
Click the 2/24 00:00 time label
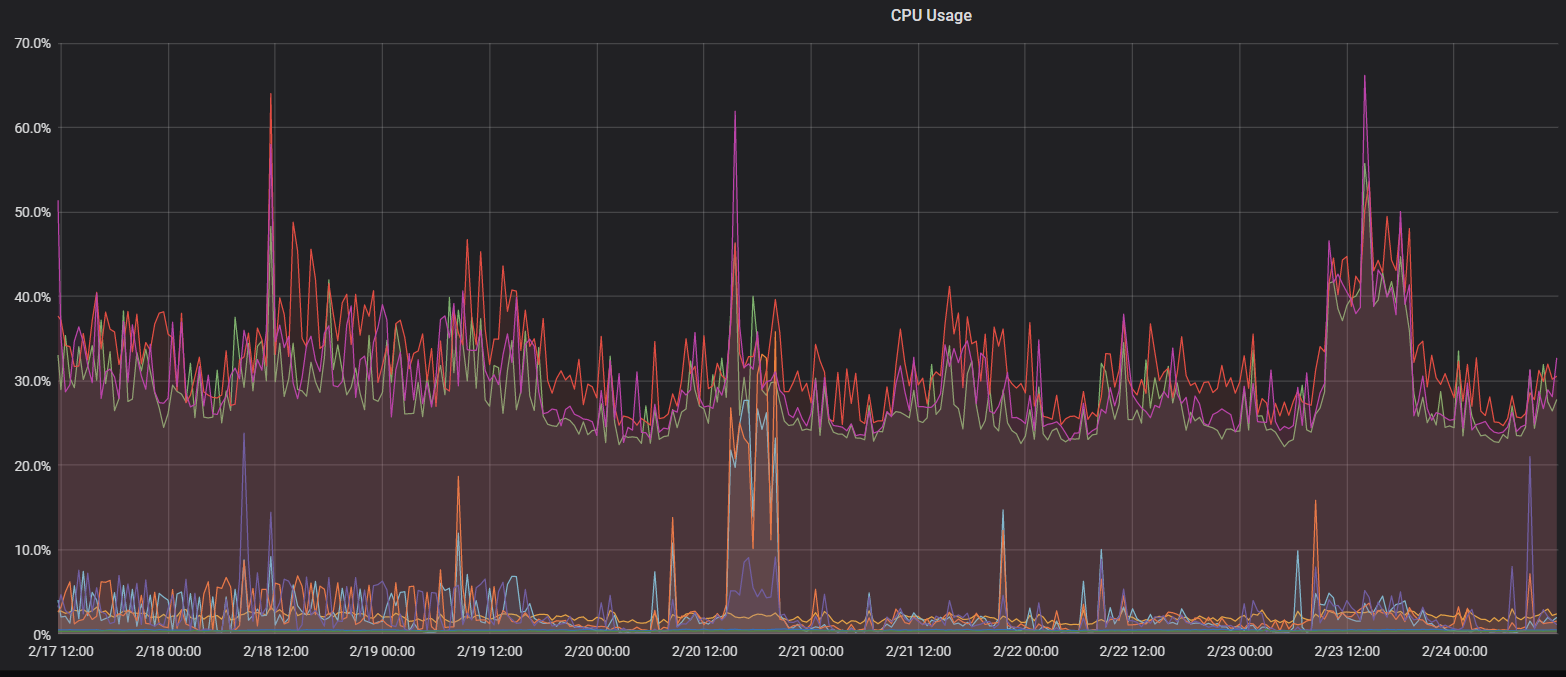point(1453,651)
